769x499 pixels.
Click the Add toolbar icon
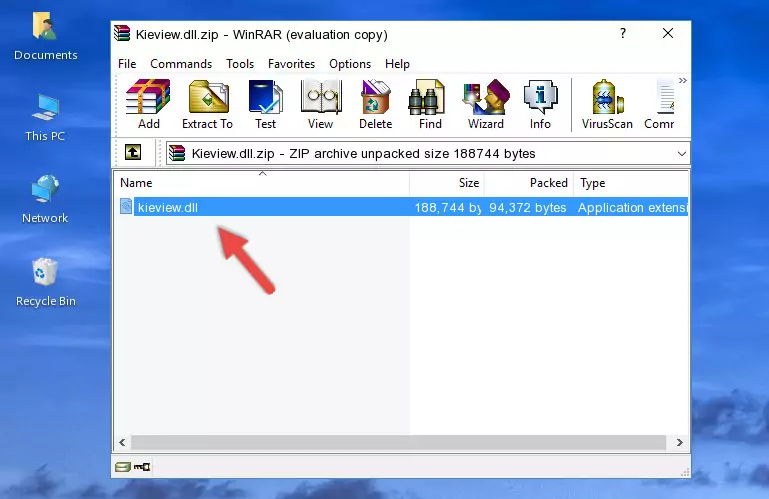point(148,105)
